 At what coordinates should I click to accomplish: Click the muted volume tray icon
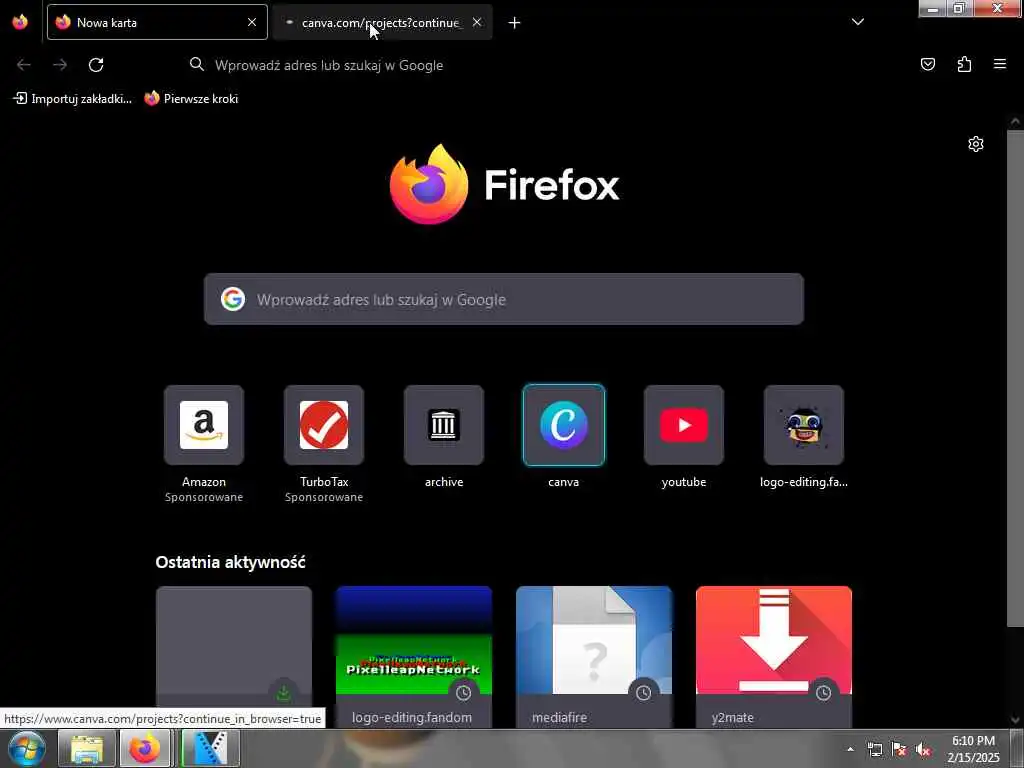point(923,750)
